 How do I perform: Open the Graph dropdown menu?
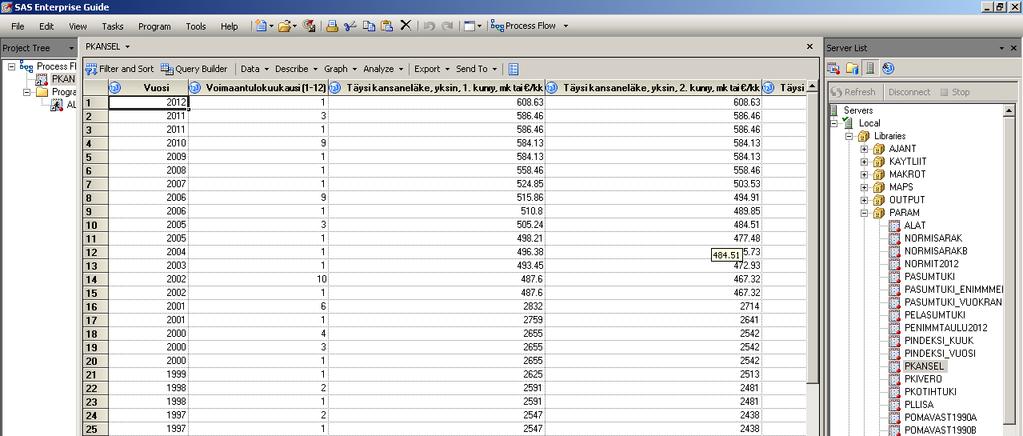pos(341,69)
